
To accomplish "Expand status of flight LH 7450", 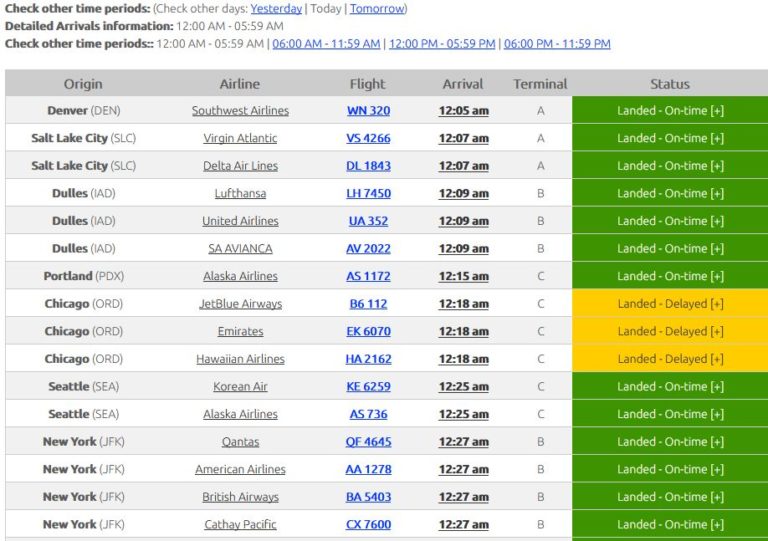I will [x=670, y=193].
